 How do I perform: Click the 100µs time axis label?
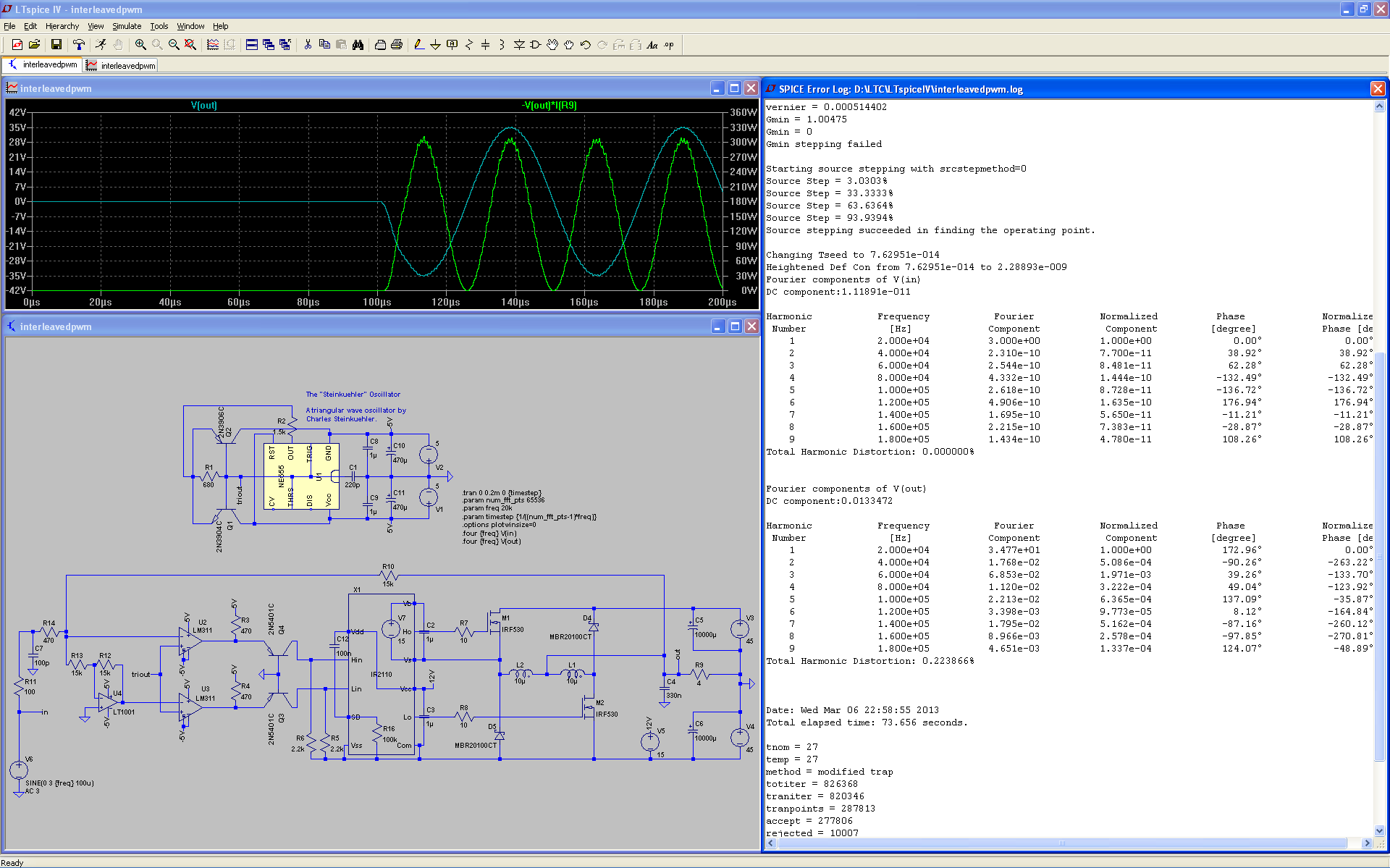click(x=376, y=302)
